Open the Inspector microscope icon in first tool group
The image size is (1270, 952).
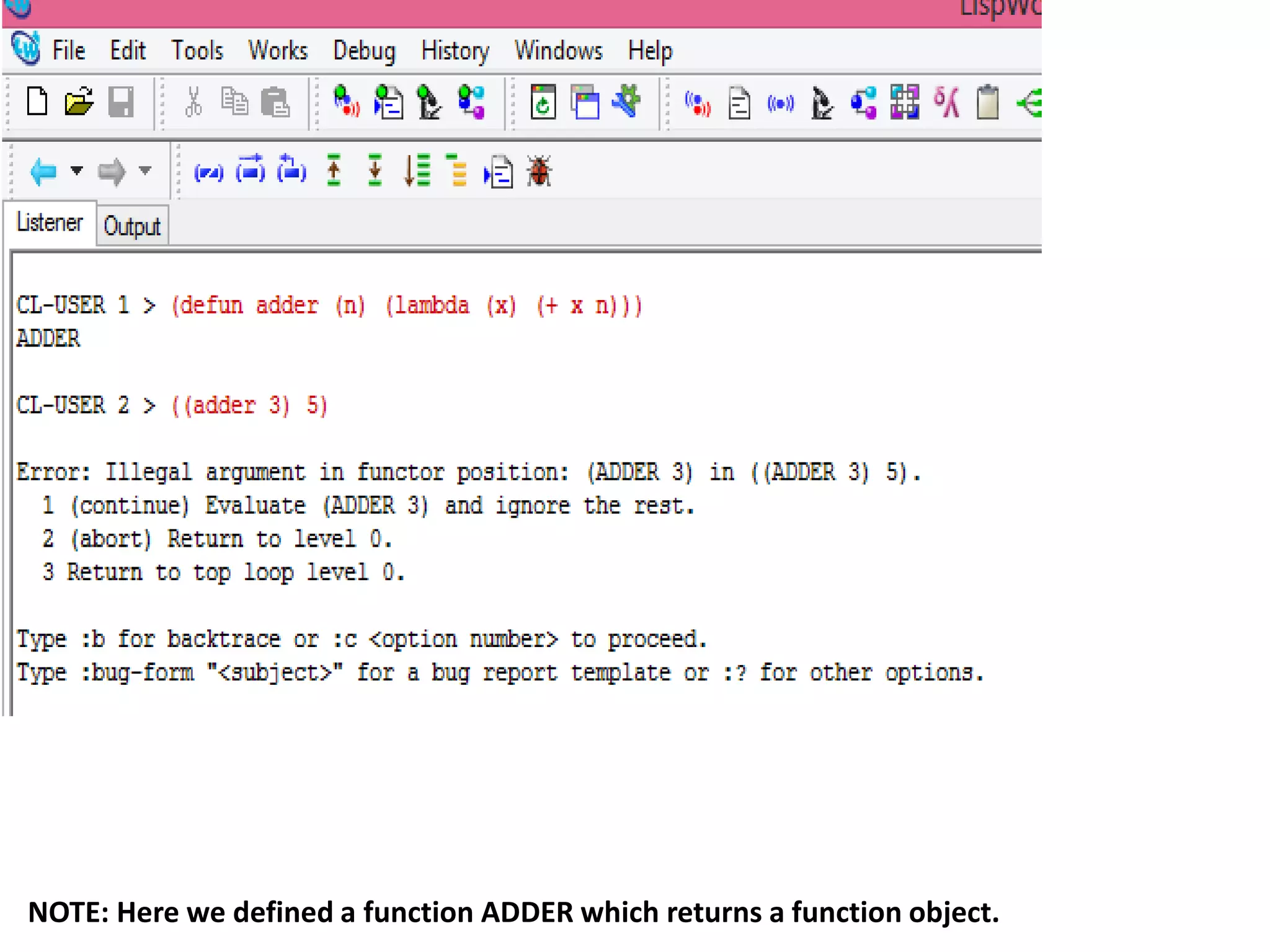coord(429,102)
